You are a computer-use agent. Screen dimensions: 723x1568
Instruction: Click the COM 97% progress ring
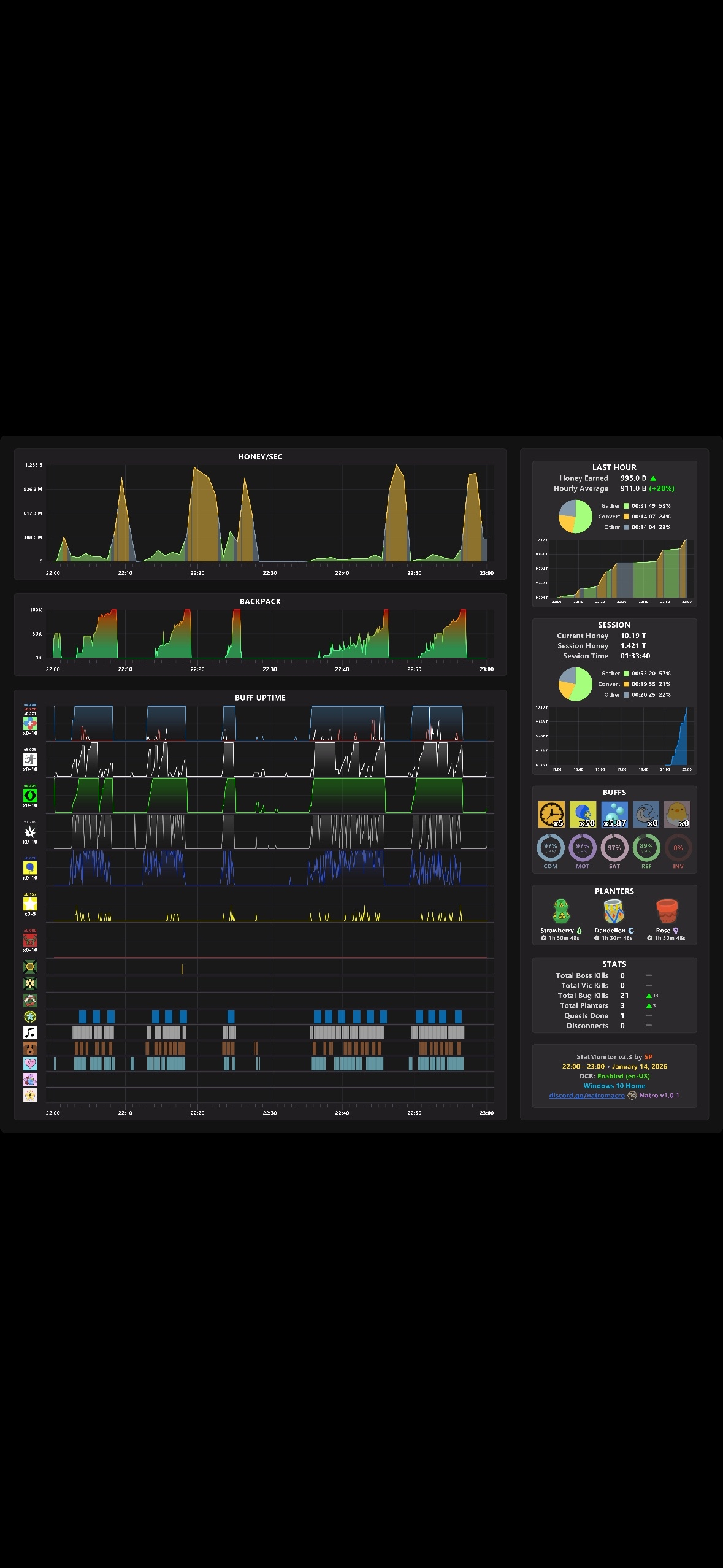click(x=551, y=848)
